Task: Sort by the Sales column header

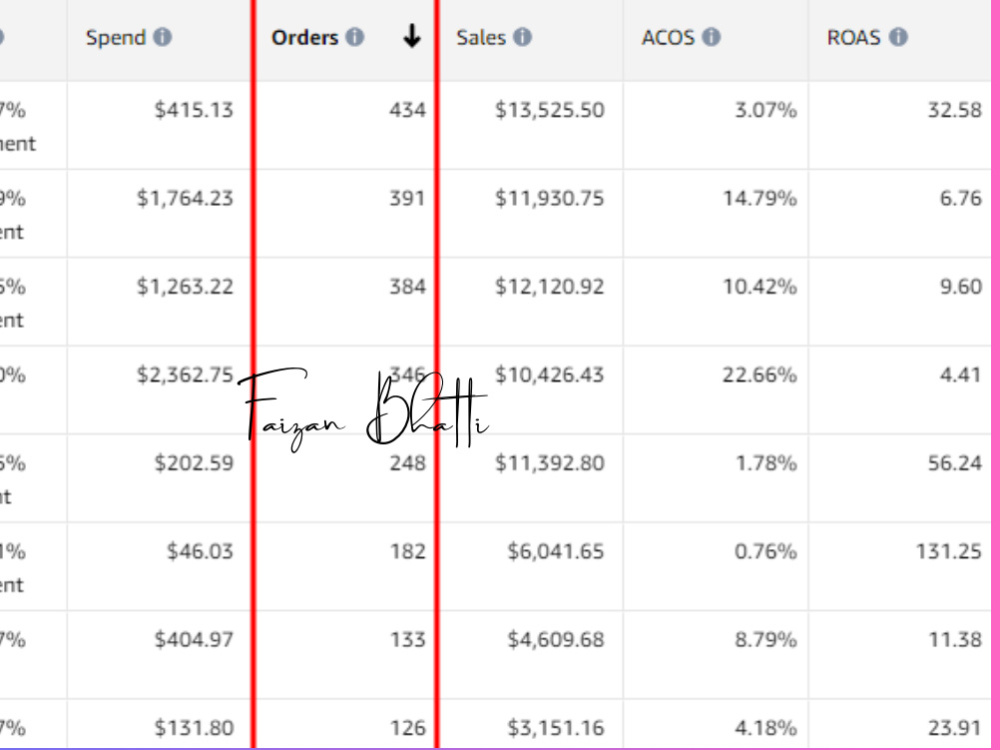Action: [481, 38]
